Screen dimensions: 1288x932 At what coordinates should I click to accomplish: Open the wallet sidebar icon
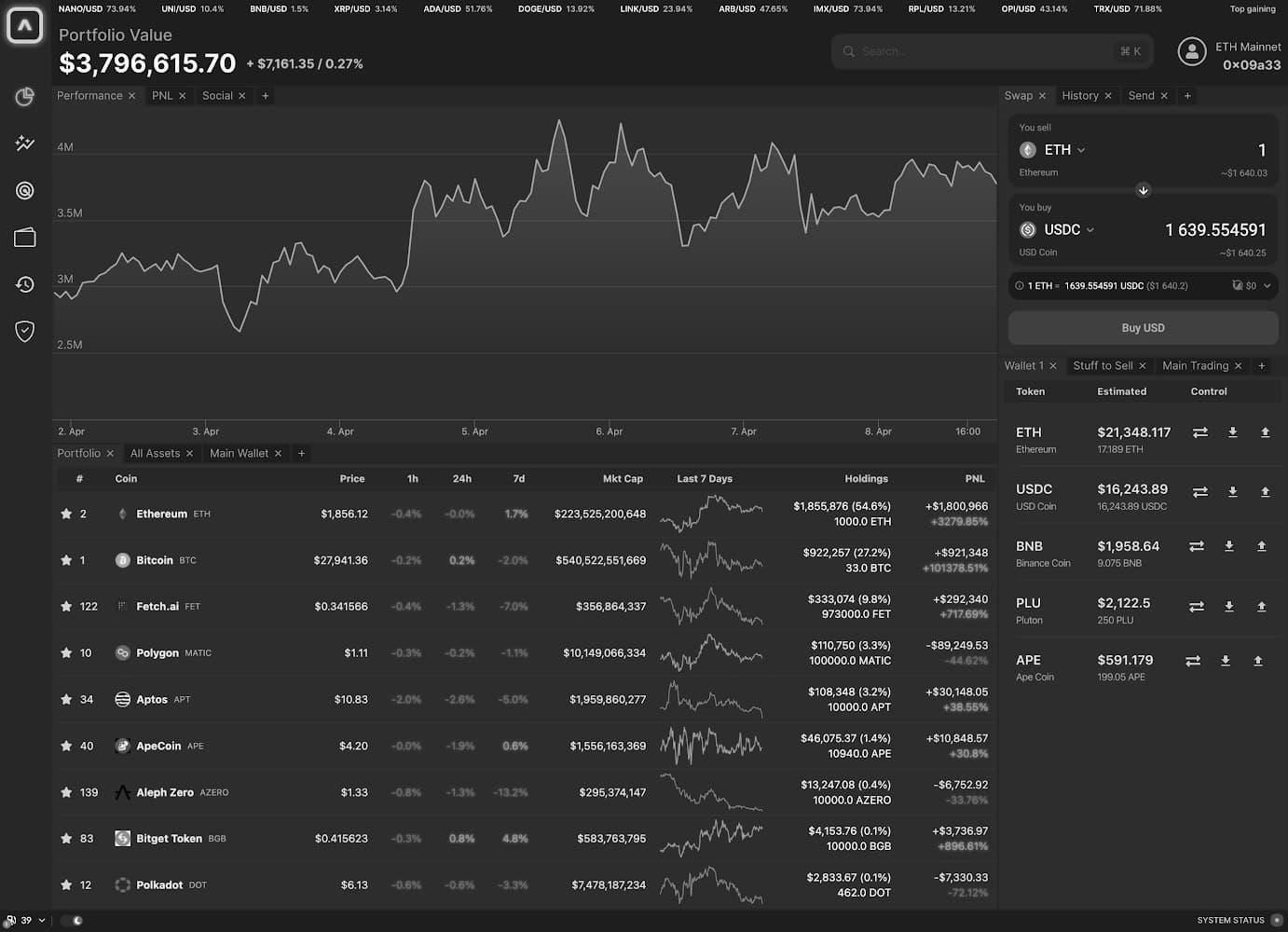[x=25, y=238]
